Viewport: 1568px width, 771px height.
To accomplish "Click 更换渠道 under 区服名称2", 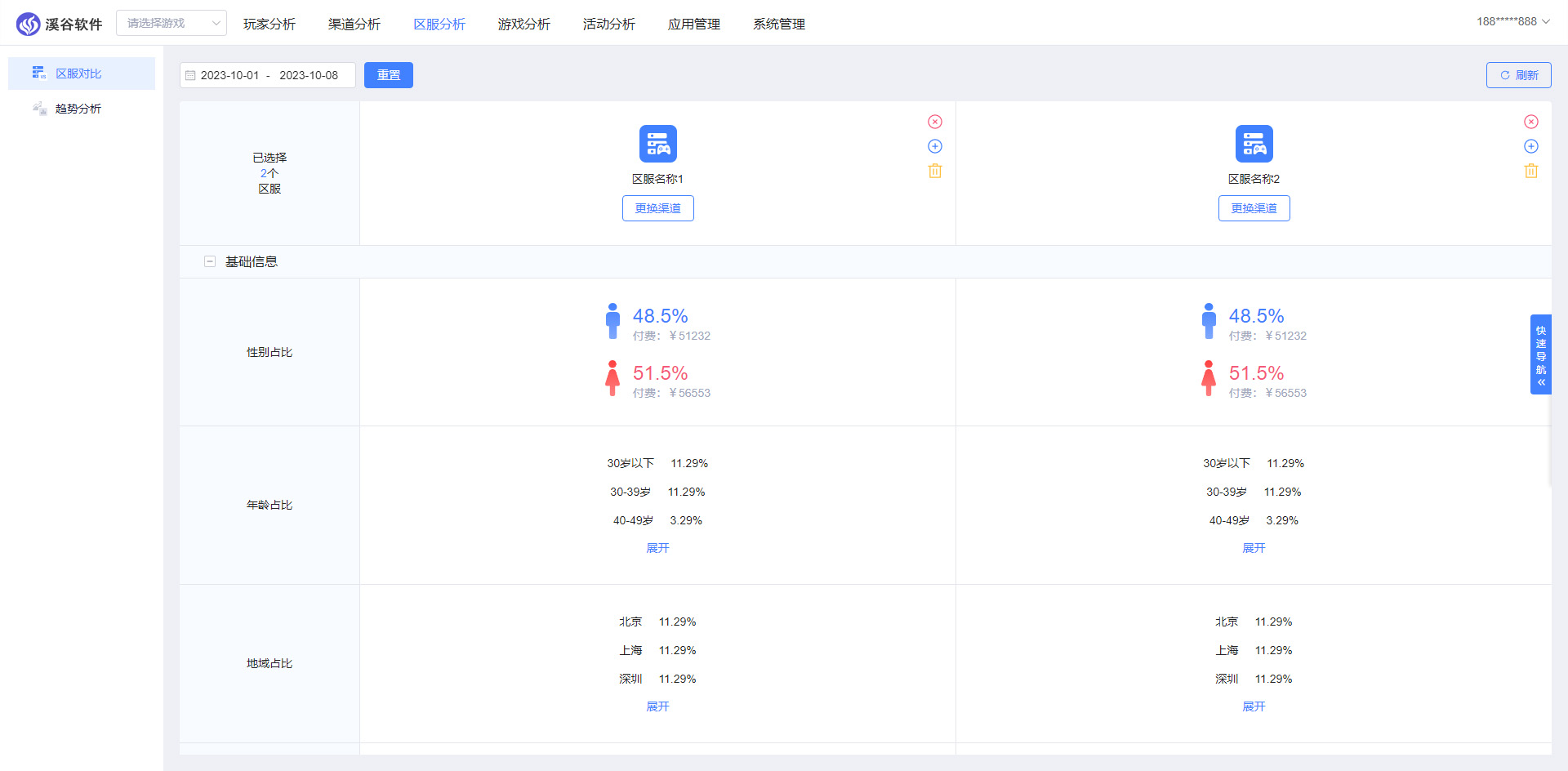I will (1254, 208).
